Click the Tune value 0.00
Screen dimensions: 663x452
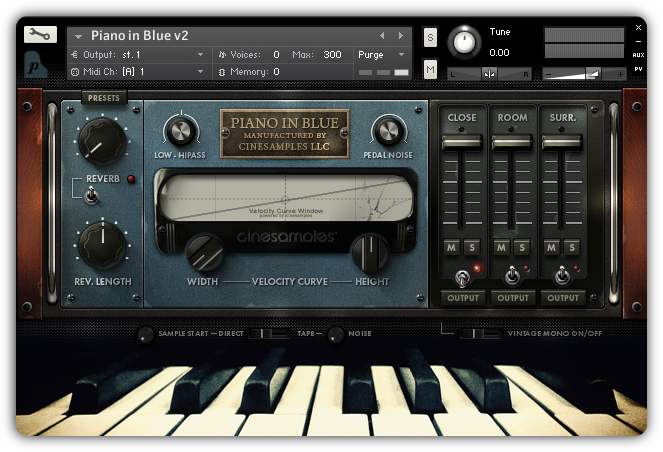499,53
